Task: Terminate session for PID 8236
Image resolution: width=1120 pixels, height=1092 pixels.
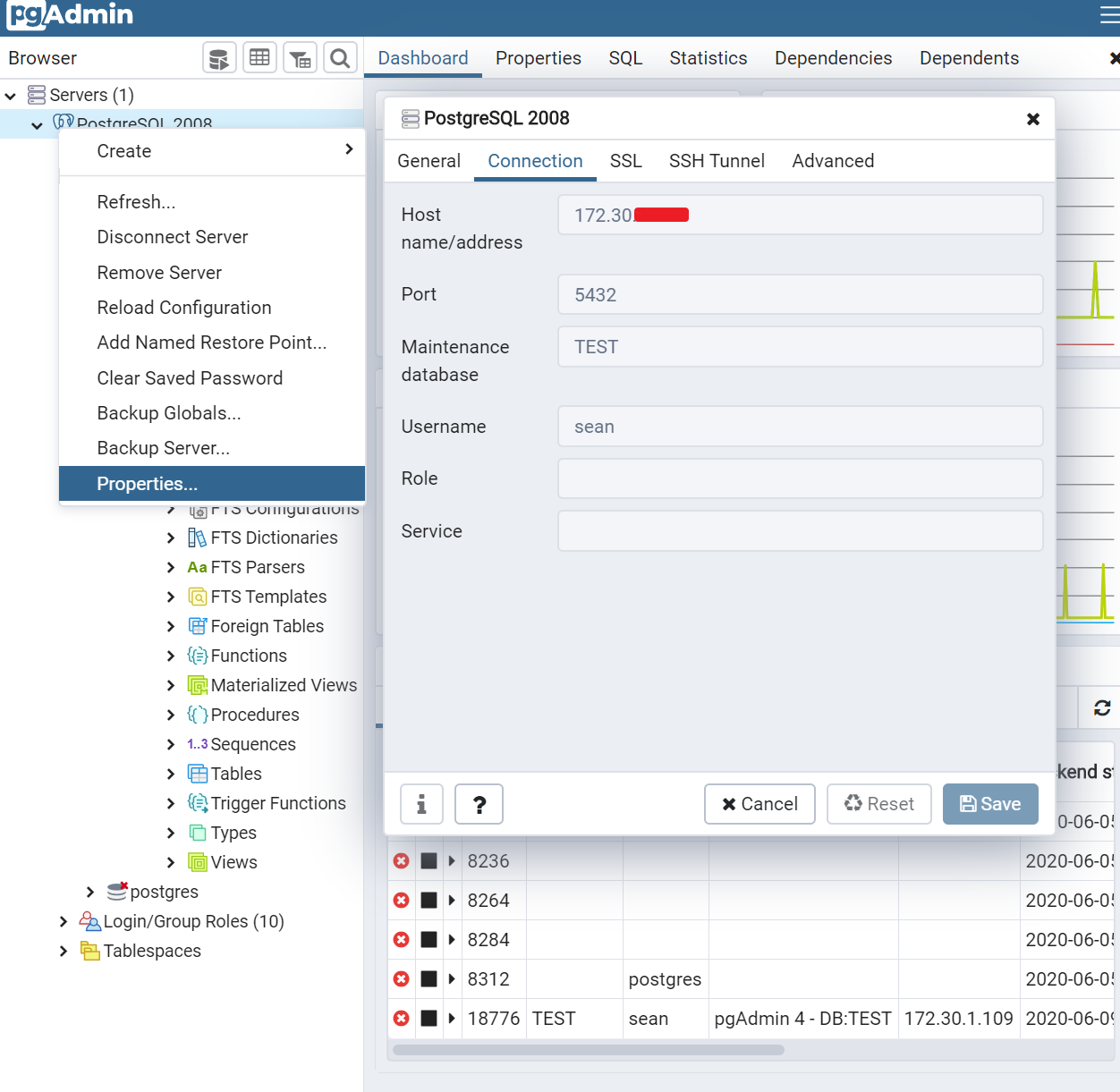Action: pyautogui.click(x=402, y=861)
